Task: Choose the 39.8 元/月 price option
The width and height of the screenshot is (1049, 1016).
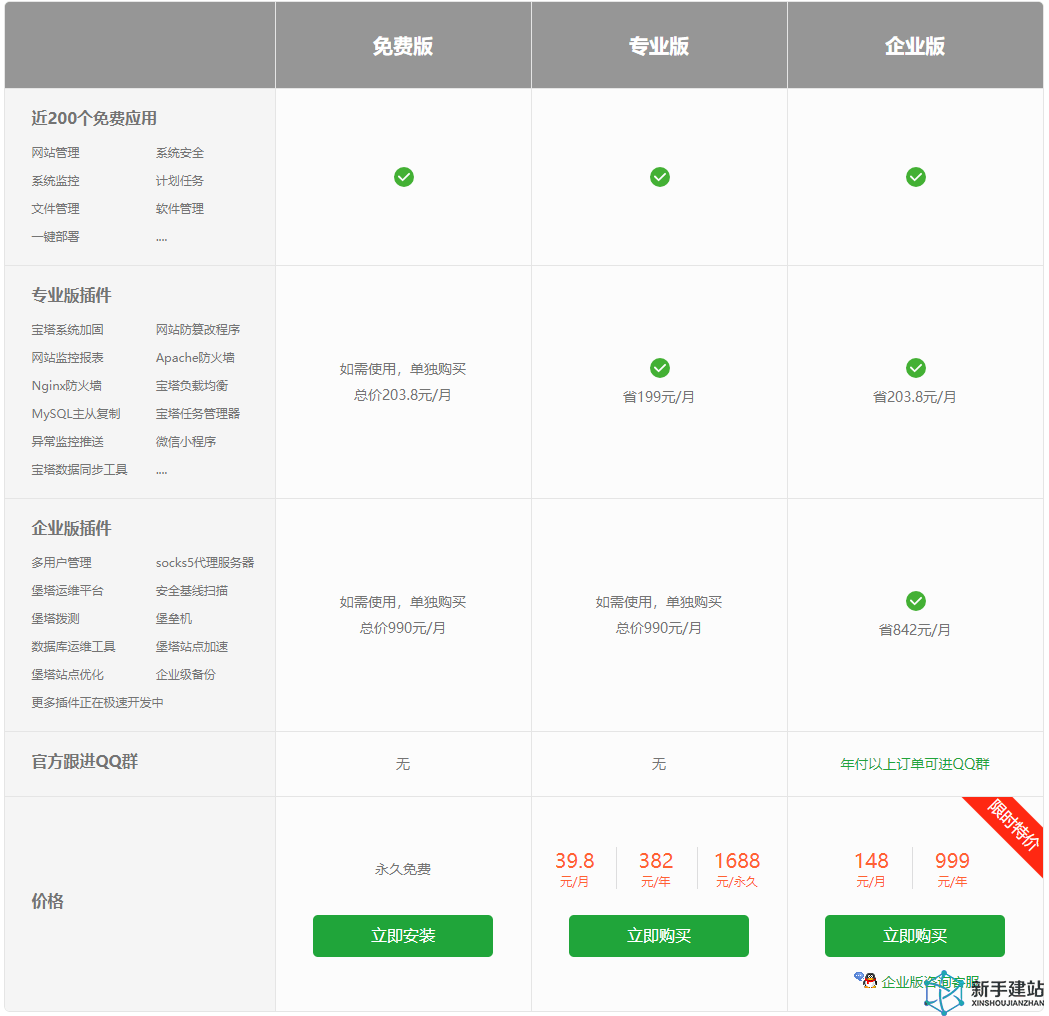Action: pos(575,869)
